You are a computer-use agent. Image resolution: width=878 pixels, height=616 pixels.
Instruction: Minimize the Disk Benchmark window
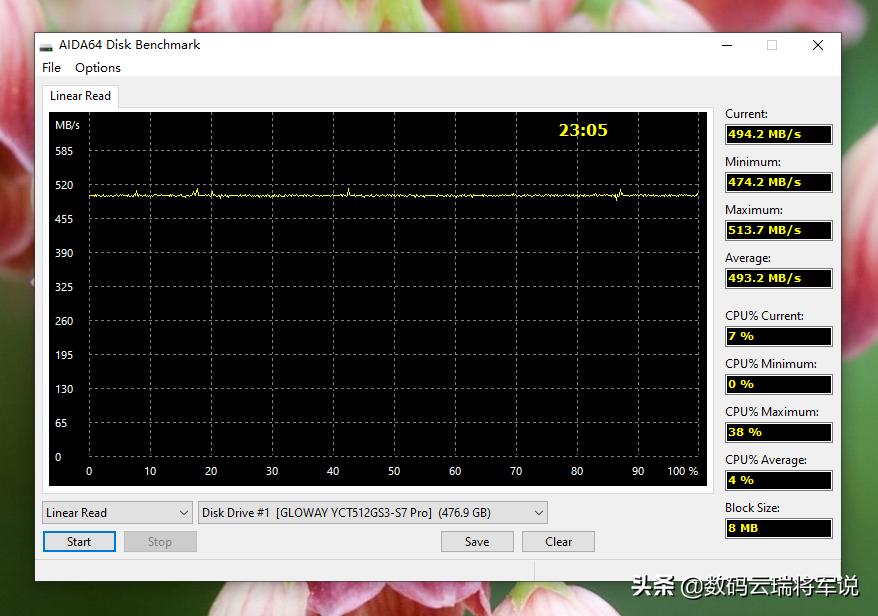[x=725, y=45]
